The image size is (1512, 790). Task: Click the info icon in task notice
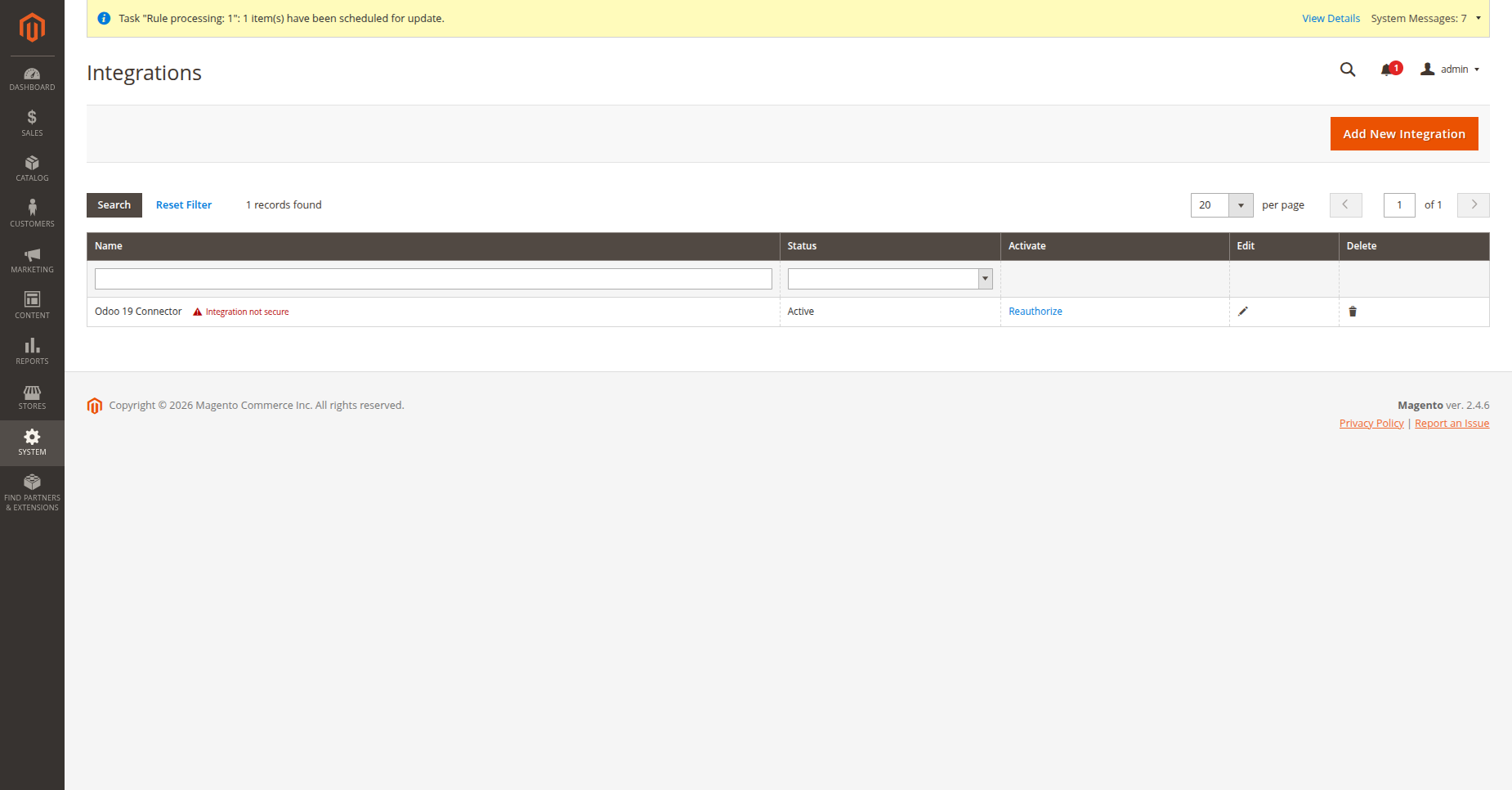(104, 18)
